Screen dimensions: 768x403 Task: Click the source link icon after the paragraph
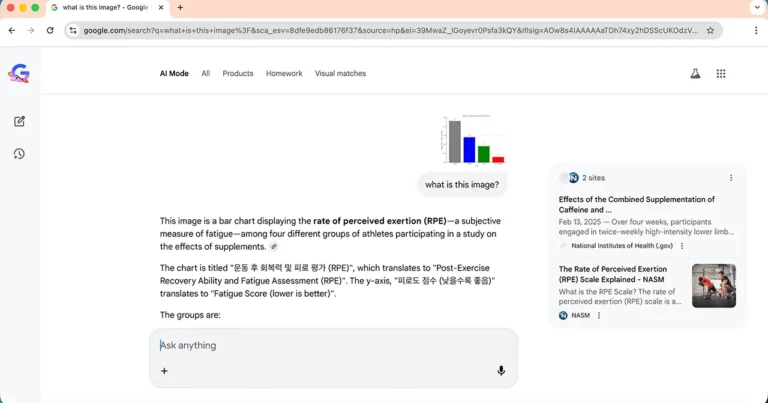pyautogui.click(x=274, y=247)
